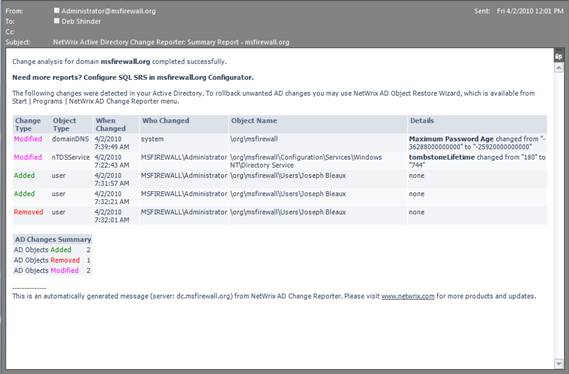
Task: Click the bold msfirewall.org domain name in first line
Action: pyautogui.click(x=125, y=62)
